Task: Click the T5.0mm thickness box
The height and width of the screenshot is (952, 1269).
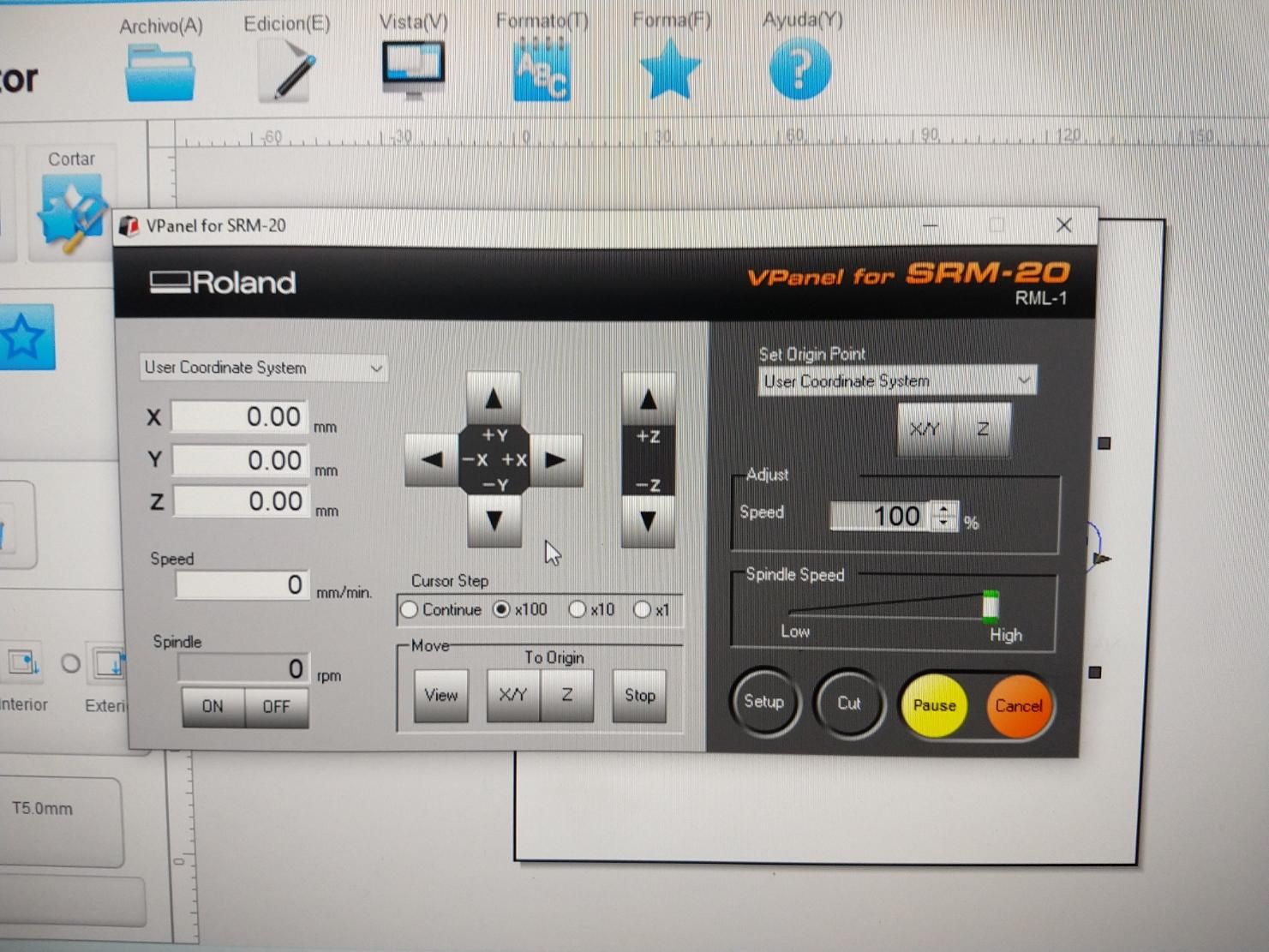Action: coord(60,821)
